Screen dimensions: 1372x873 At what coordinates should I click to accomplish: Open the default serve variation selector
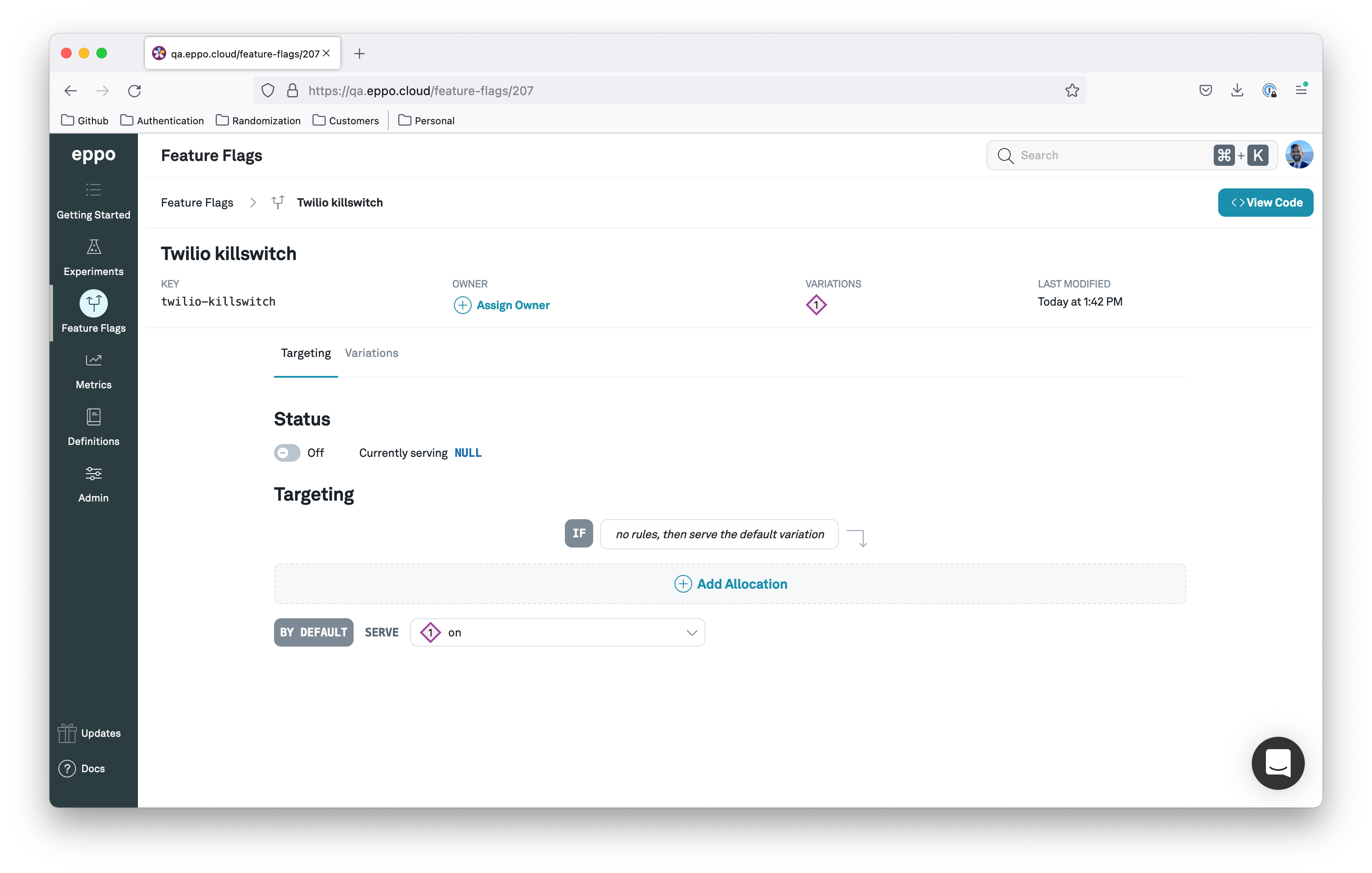coord(557,632)
